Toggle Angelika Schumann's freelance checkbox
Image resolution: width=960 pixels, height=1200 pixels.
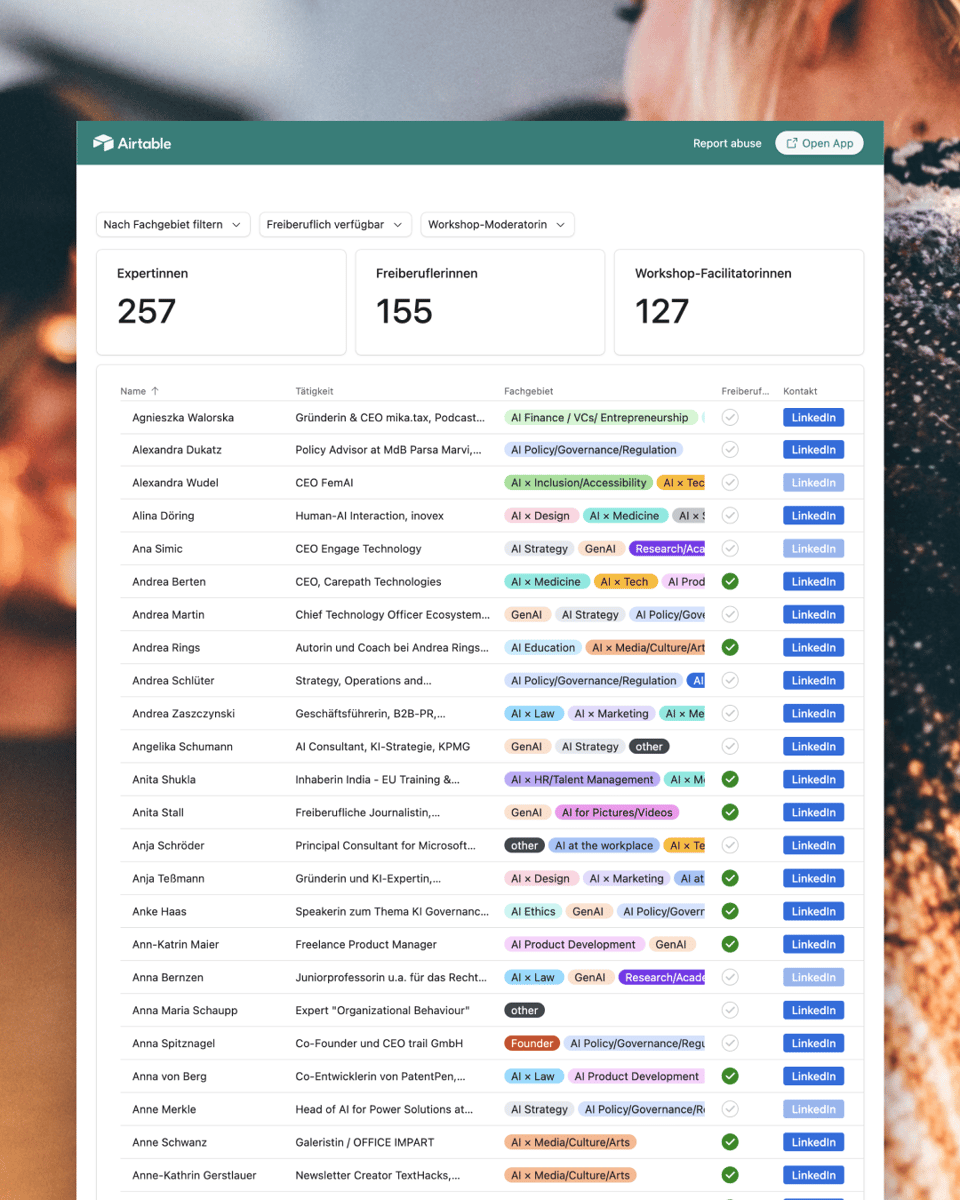[730, 746]
